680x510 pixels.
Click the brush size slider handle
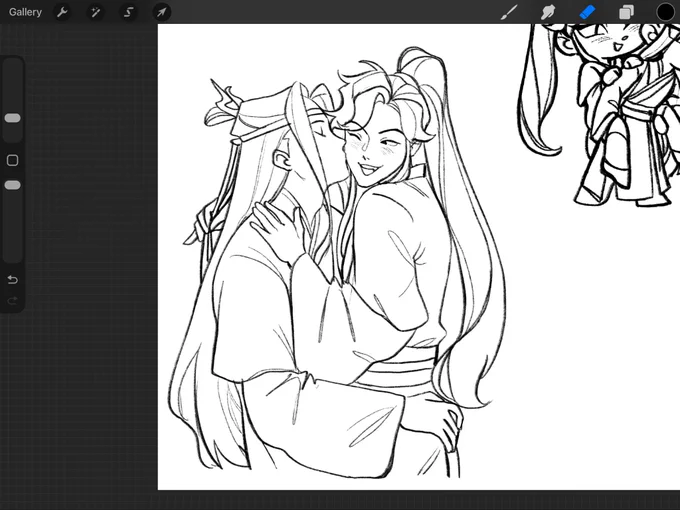[x=12, y=118]
